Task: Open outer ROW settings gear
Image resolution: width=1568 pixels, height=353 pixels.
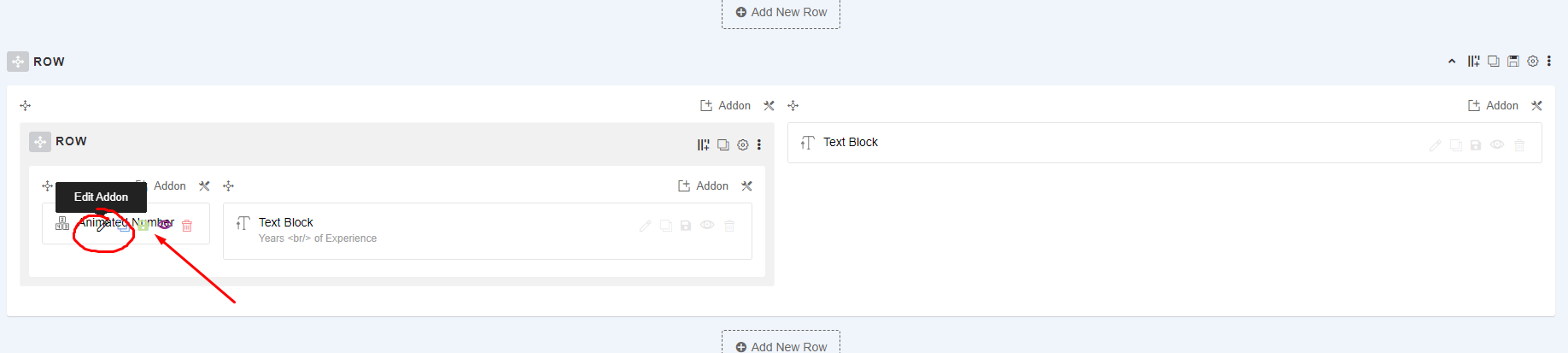Action: point(1532,62)
